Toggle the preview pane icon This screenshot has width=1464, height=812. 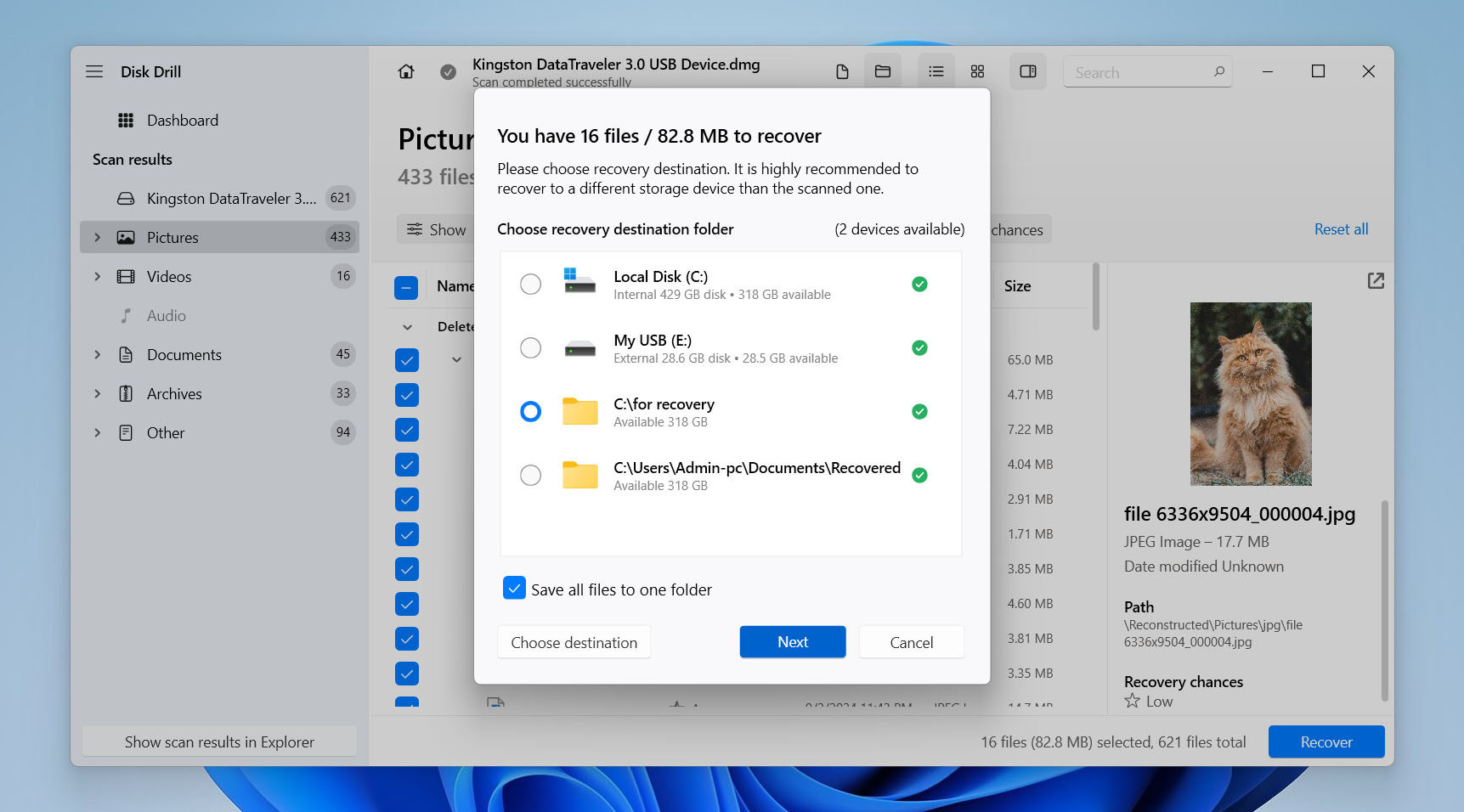(1028, 72)
